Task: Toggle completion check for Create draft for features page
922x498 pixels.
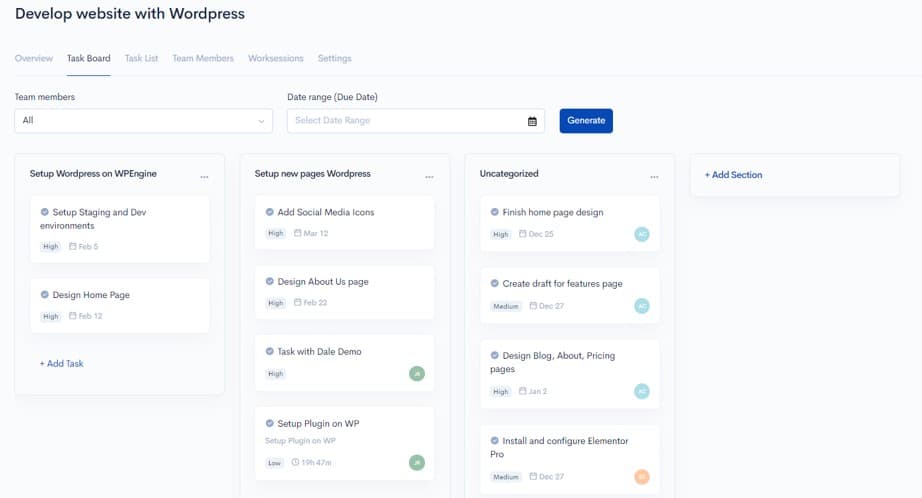Action: pyautogui.click(x=495, y=283)
